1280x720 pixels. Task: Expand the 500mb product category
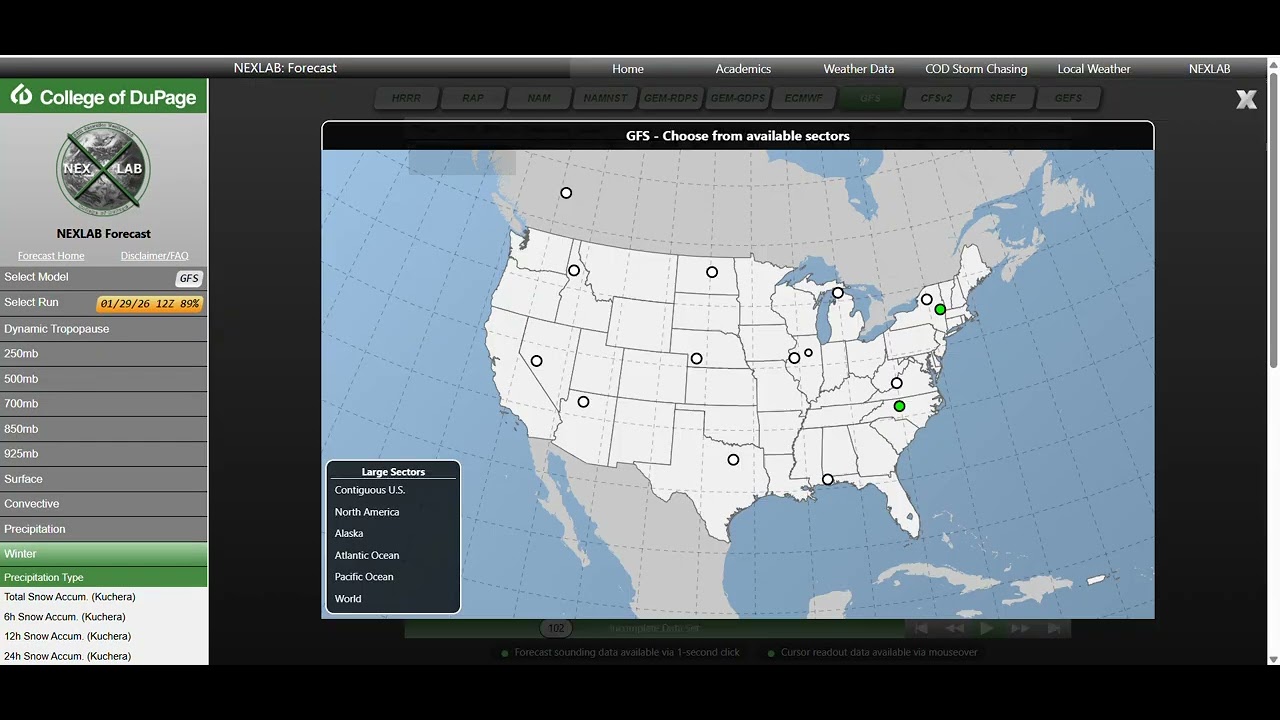[x=104, y=379]
